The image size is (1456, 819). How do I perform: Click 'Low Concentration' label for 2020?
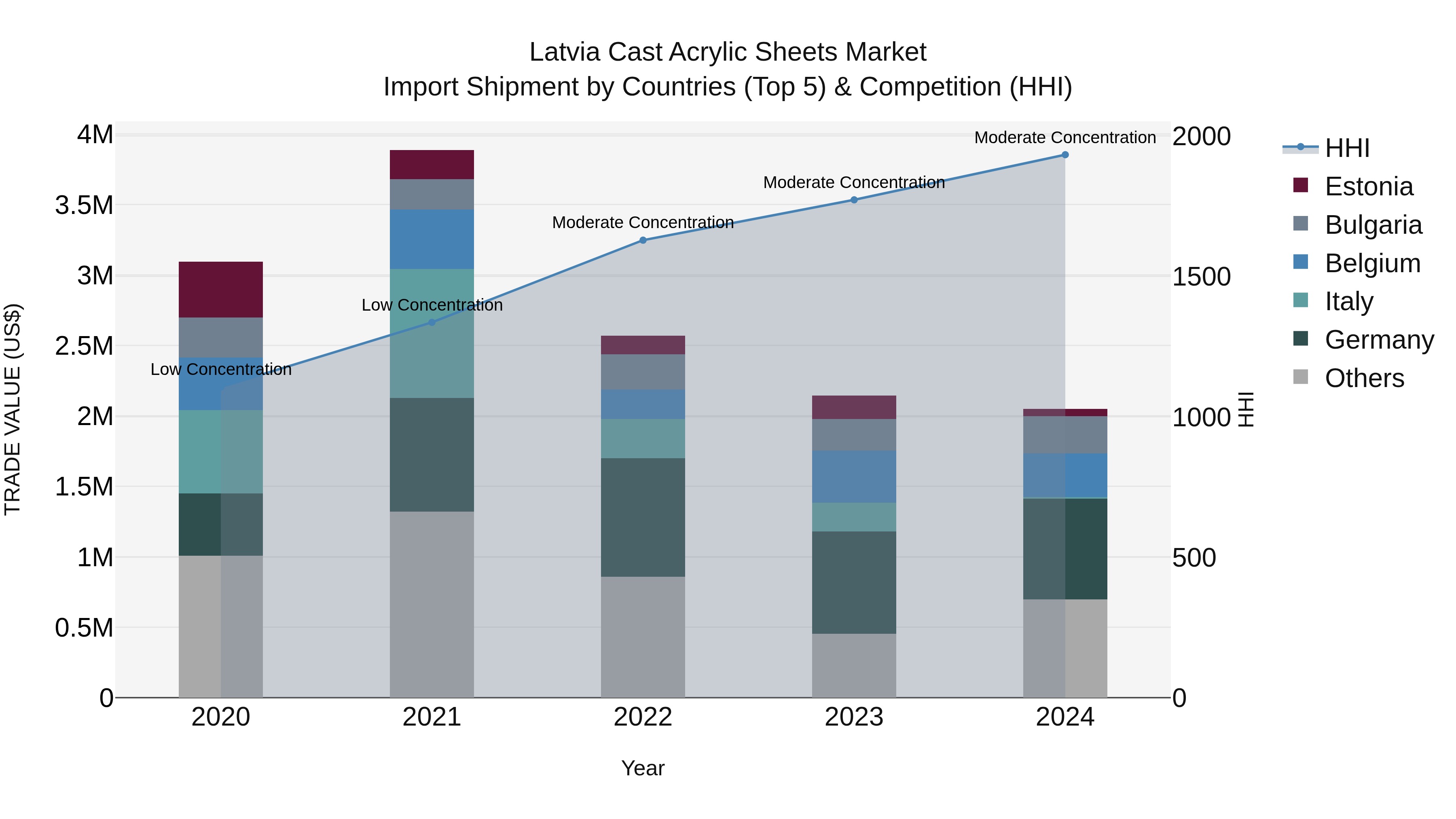(x=221, y=369)
